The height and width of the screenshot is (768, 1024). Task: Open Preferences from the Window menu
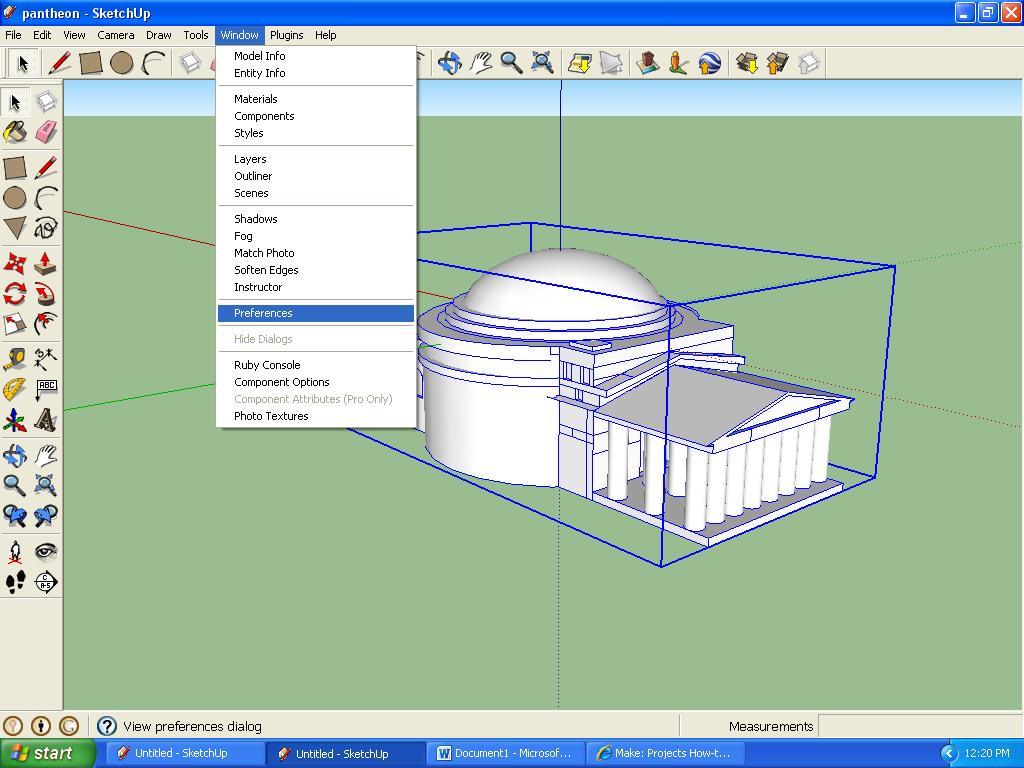click(316, 313)
